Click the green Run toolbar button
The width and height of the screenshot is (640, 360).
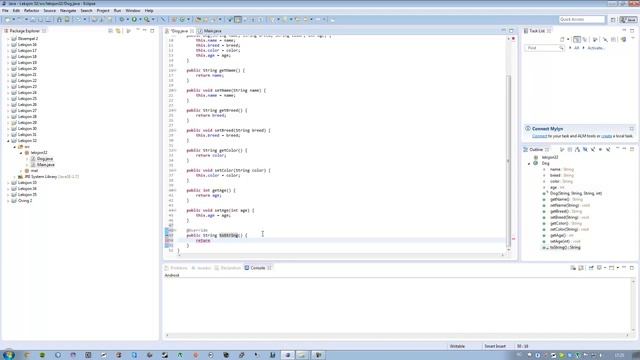coord(134,20)
